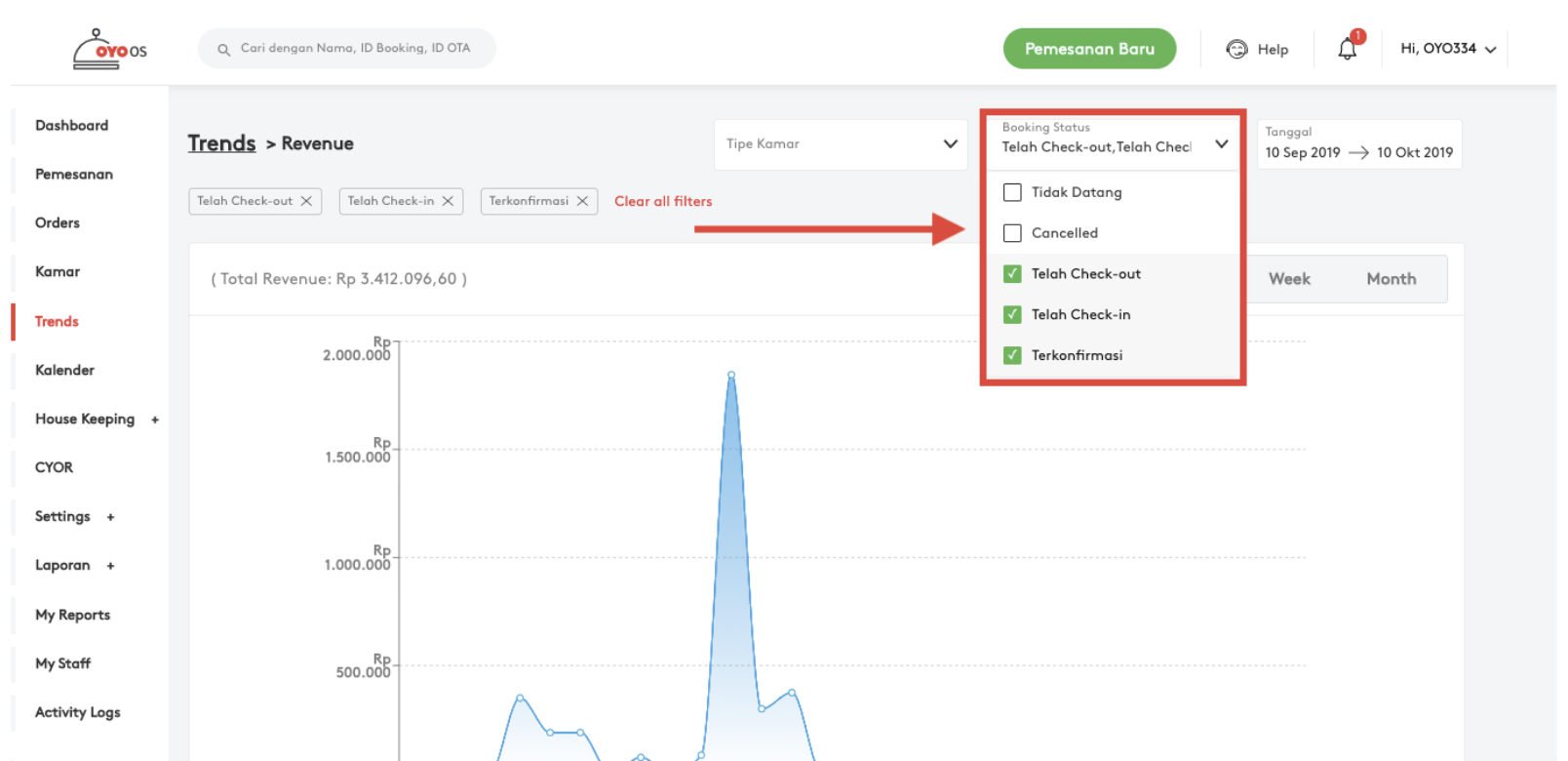Screen dimensions: 1568x761
Task: Open Kalender in sidebar
Action: click(x=64, y=371)
